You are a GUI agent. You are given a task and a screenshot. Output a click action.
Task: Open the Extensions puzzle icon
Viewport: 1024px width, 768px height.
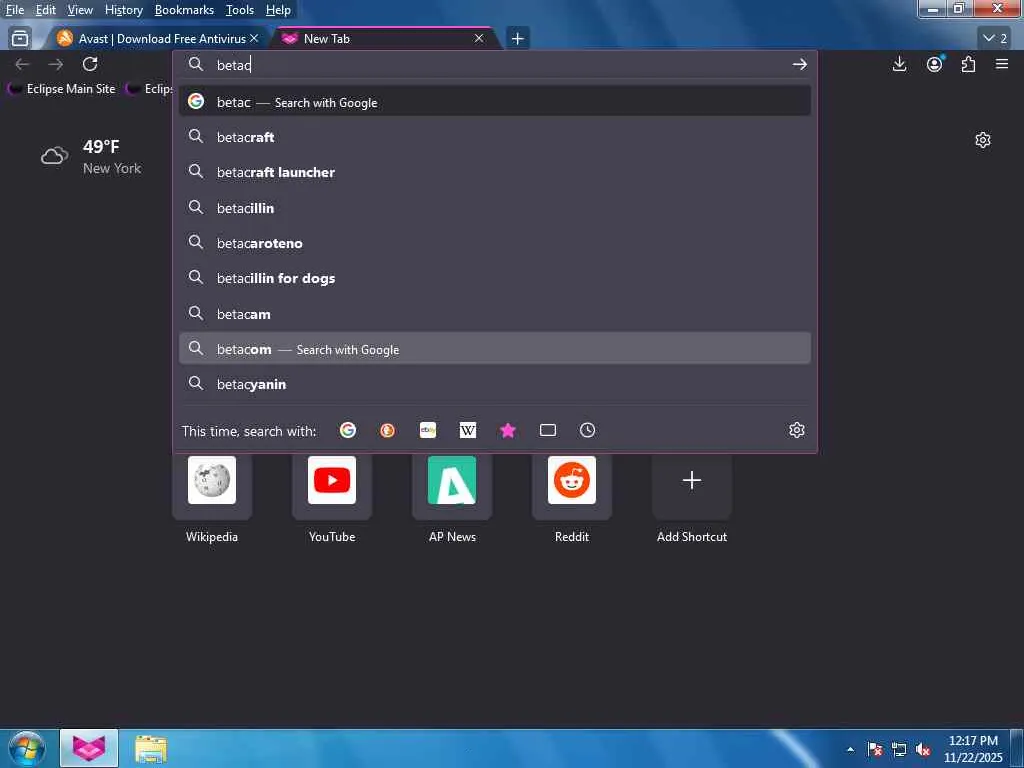tap(968, 64)
